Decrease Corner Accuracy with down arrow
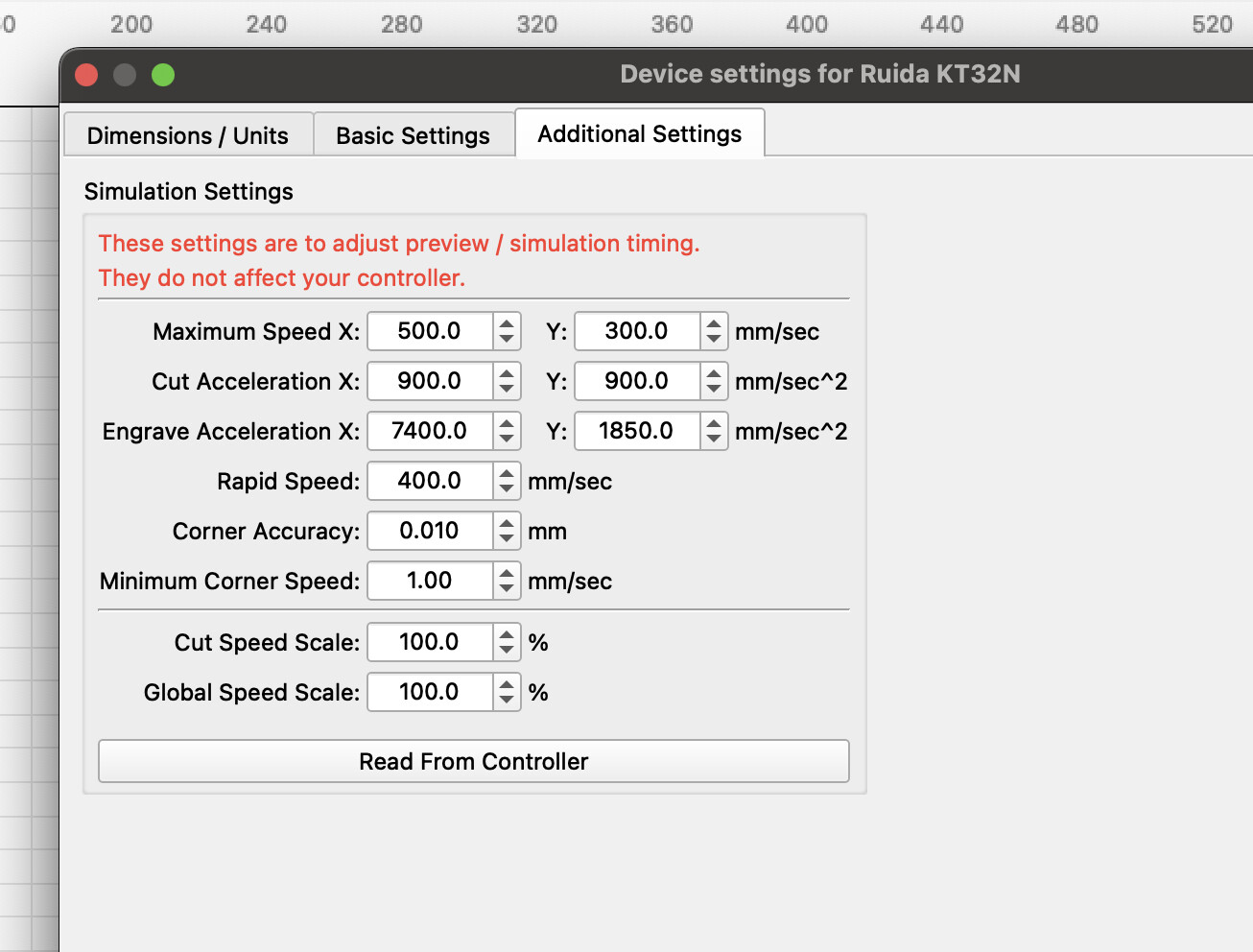This screenshot has width=1253, height=952. [x=507, y=539]
